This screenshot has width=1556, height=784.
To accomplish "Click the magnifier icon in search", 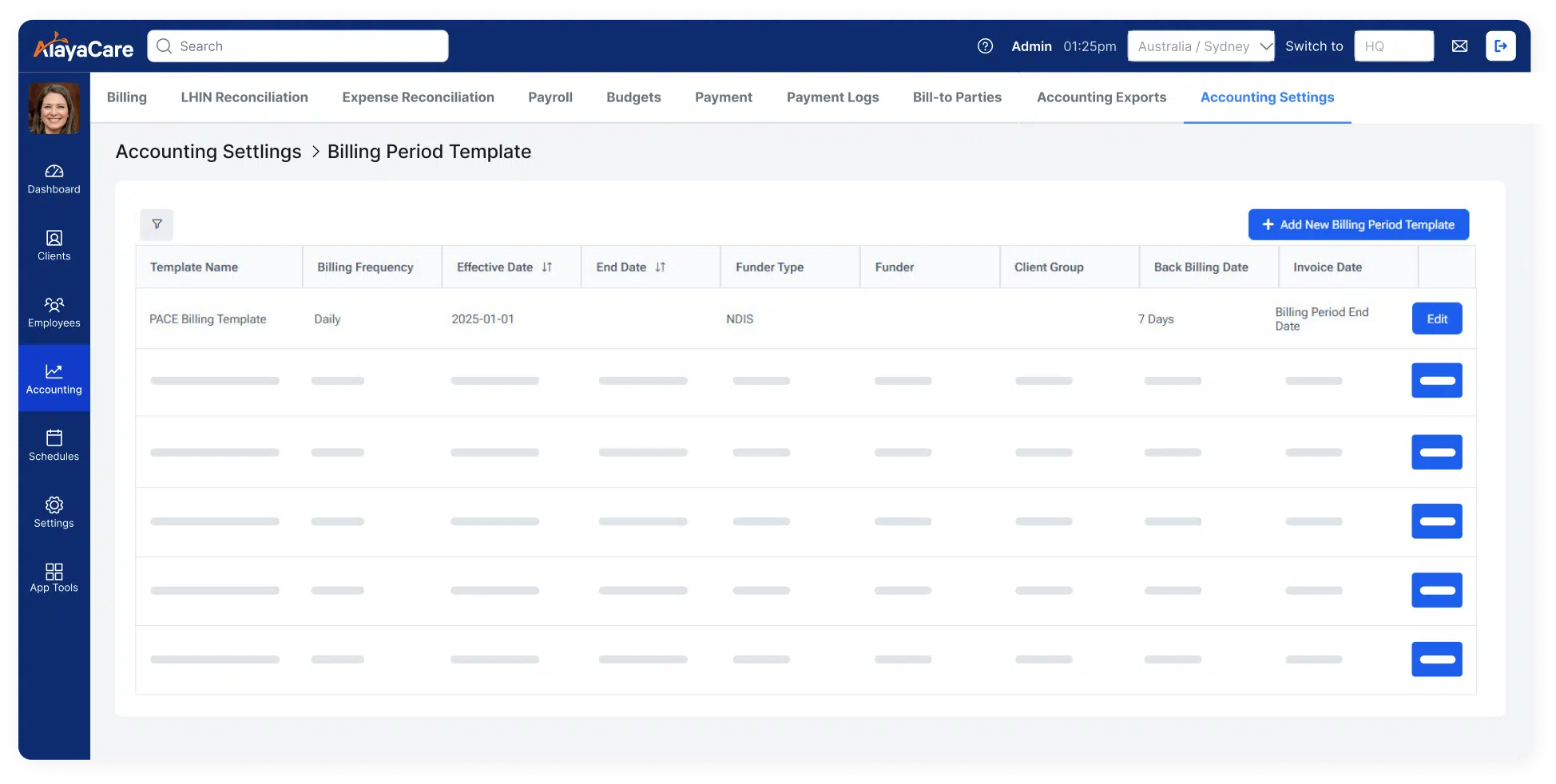I will pyautogui.click(x=165, y=46).
